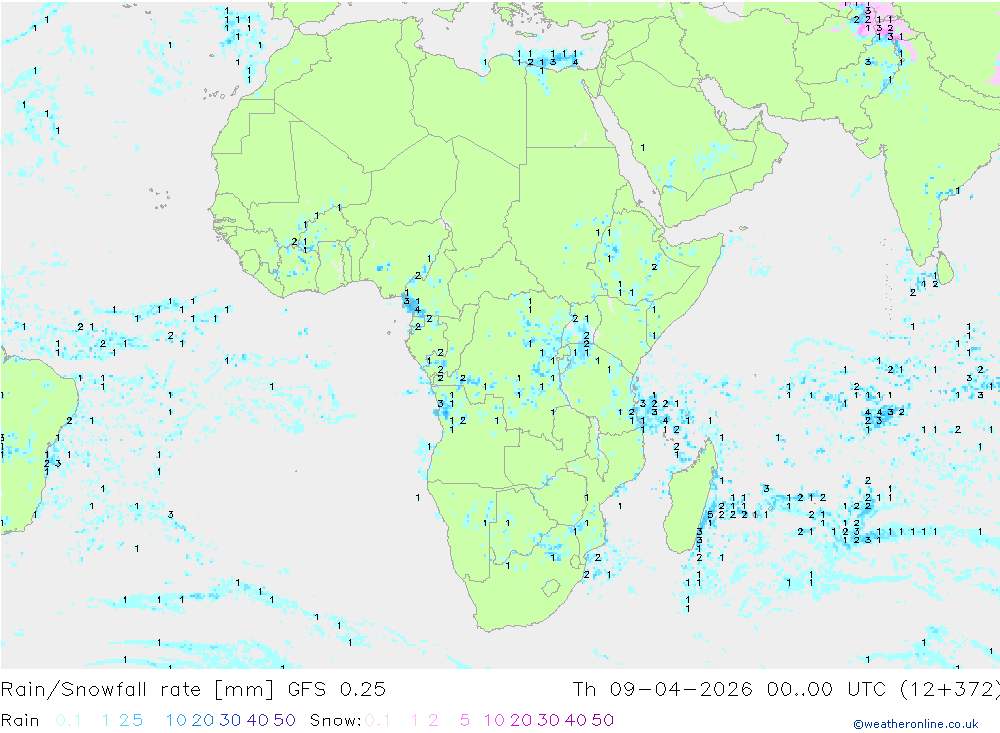1000x733 pixels.
Task: Select the Rain legend value 20
Action: (x=203, y=720)
